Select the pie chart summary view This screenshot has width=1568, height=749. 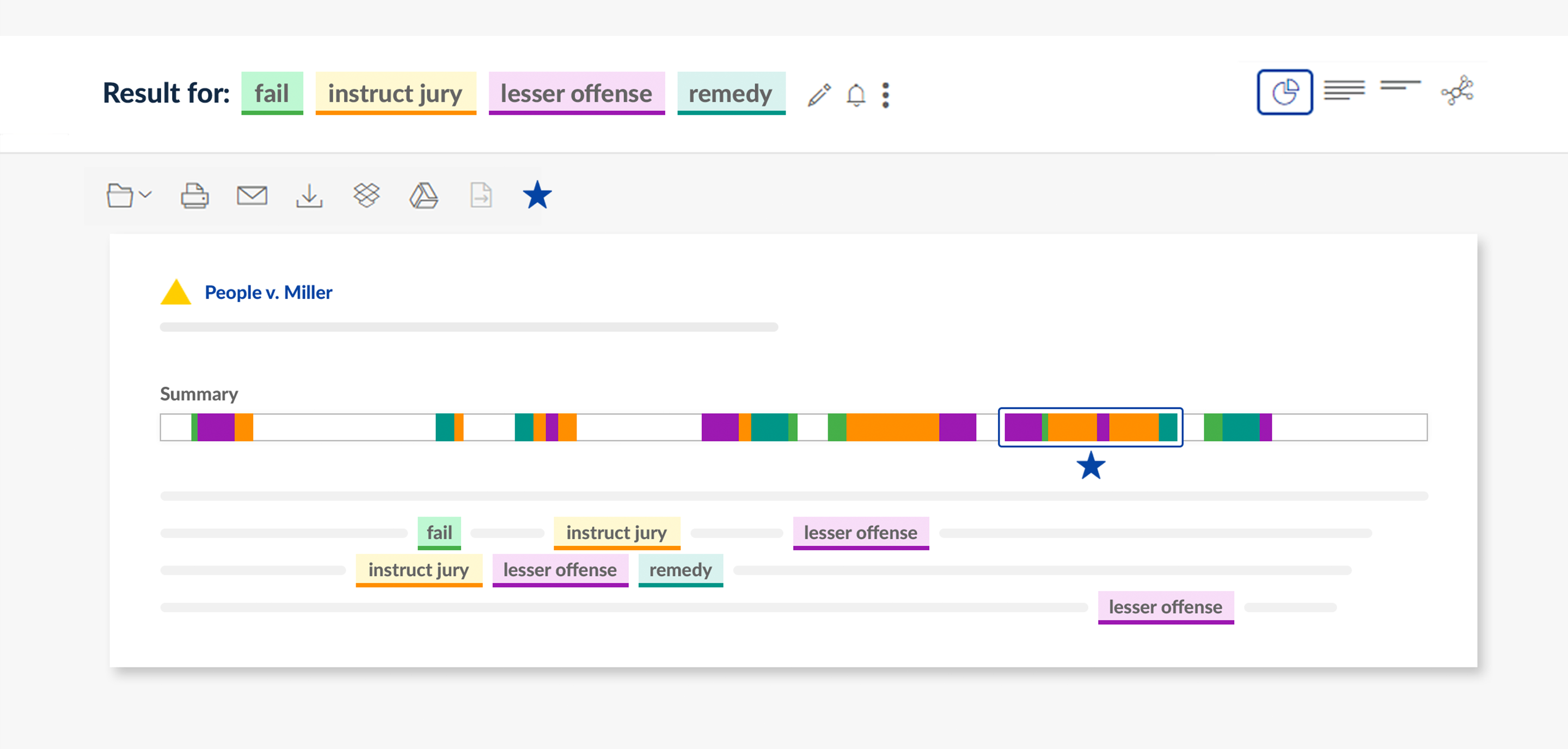point(1284,92)
